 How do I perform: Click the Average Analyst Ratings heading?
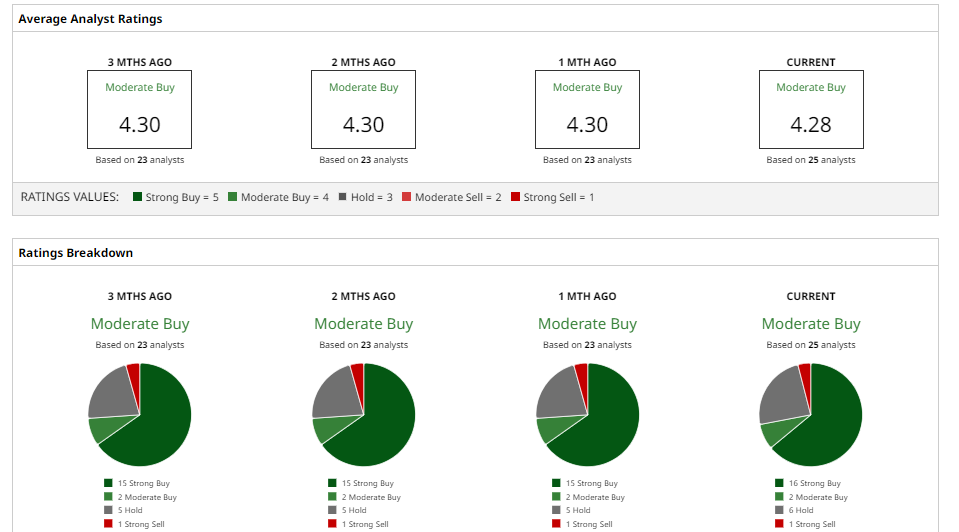click(90, 19)
